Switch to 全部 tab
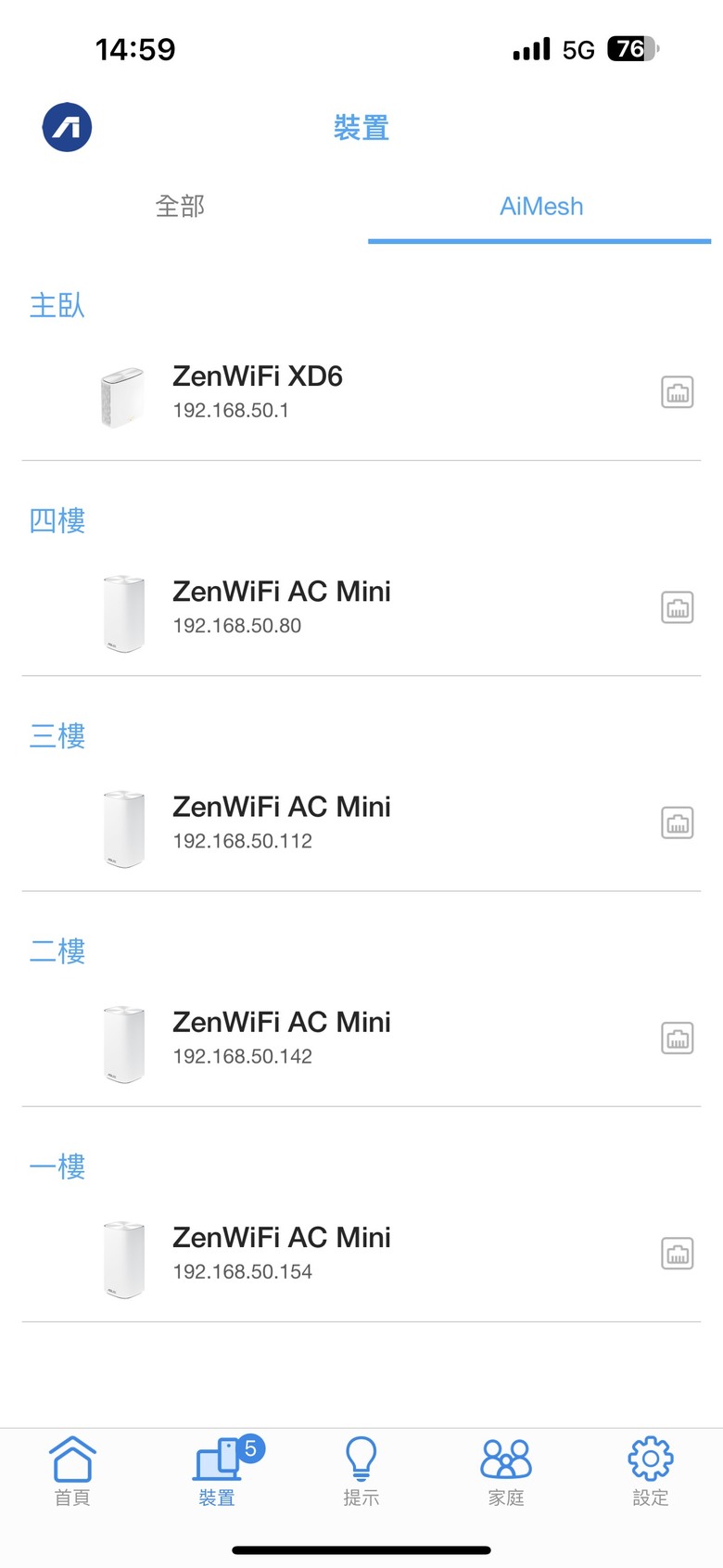The height and width of the screenshot is (1568, 723). pyautogui.click(x=180, y=206)
